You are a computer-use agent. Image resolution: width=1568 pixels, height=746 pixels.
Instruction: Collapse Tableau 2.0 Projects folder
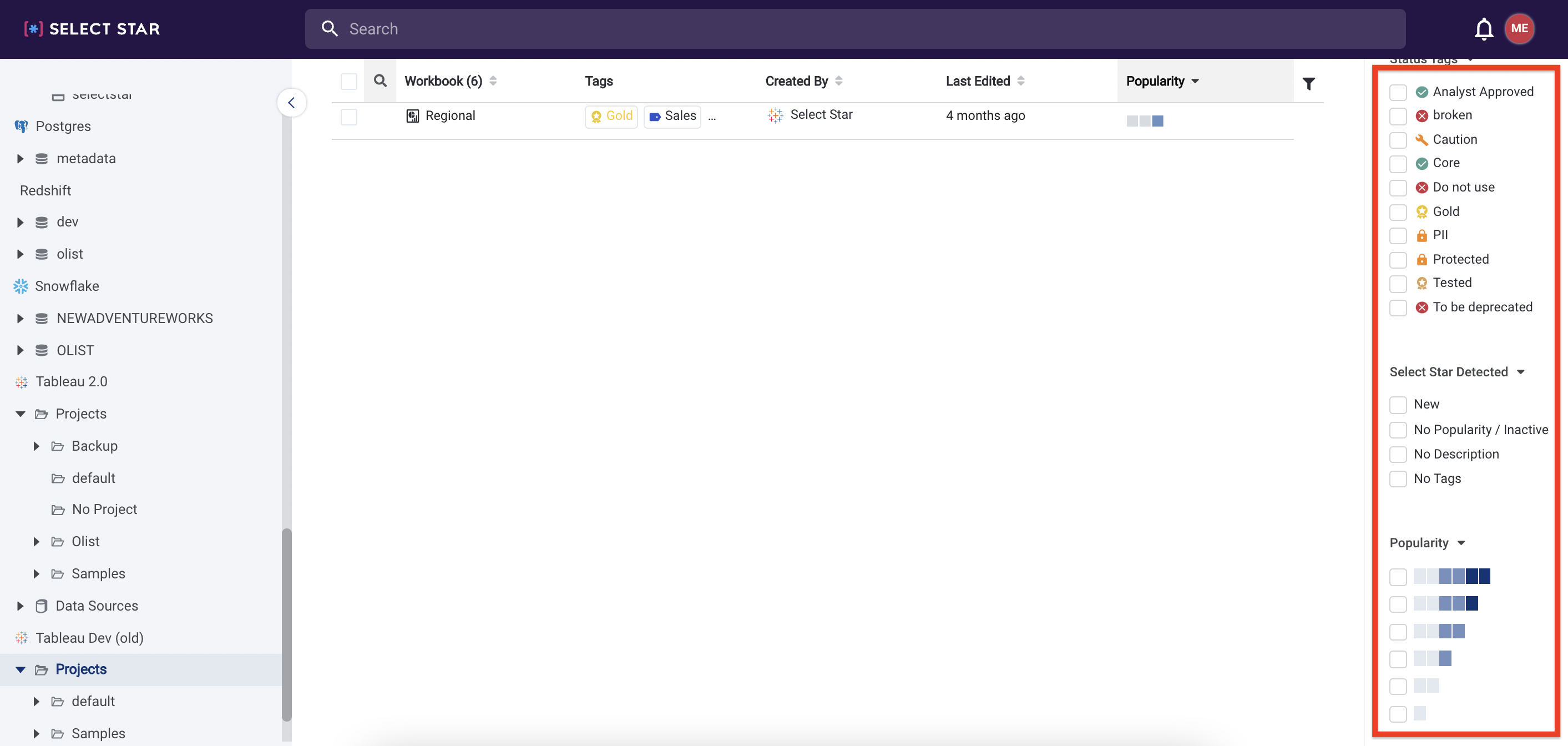(20, 414)
